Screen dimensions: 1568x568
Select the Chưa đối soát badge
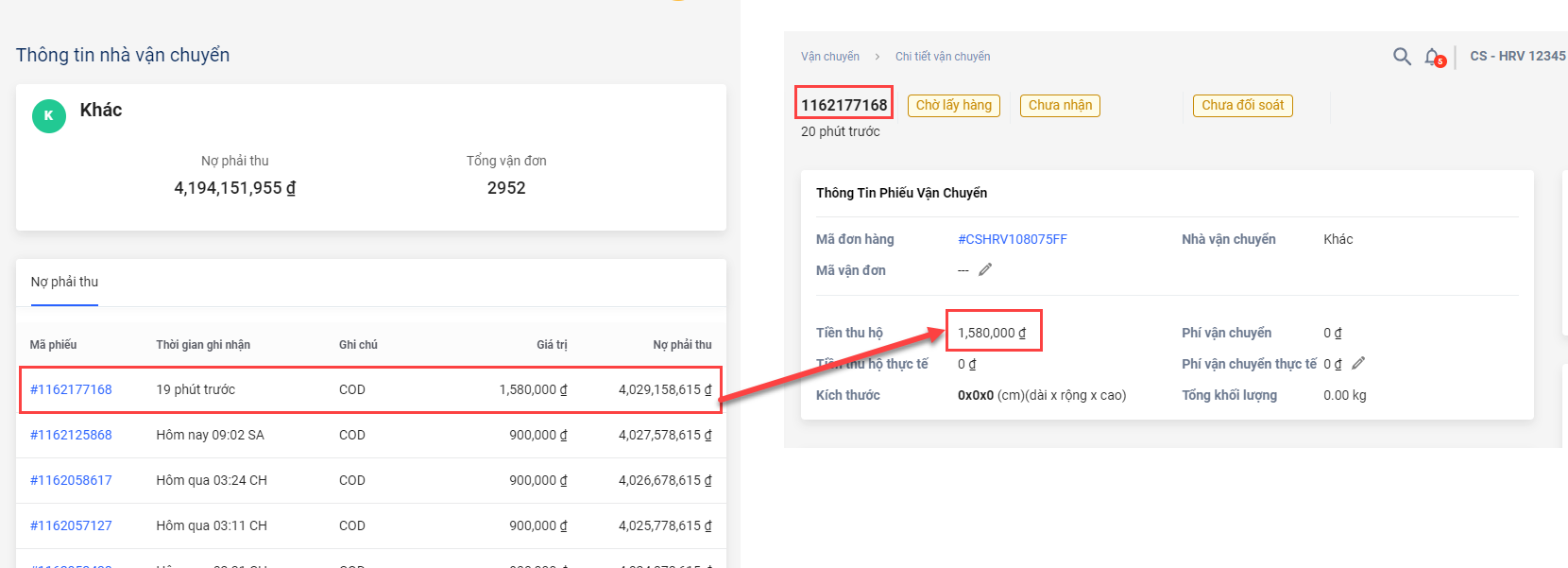1242,105
